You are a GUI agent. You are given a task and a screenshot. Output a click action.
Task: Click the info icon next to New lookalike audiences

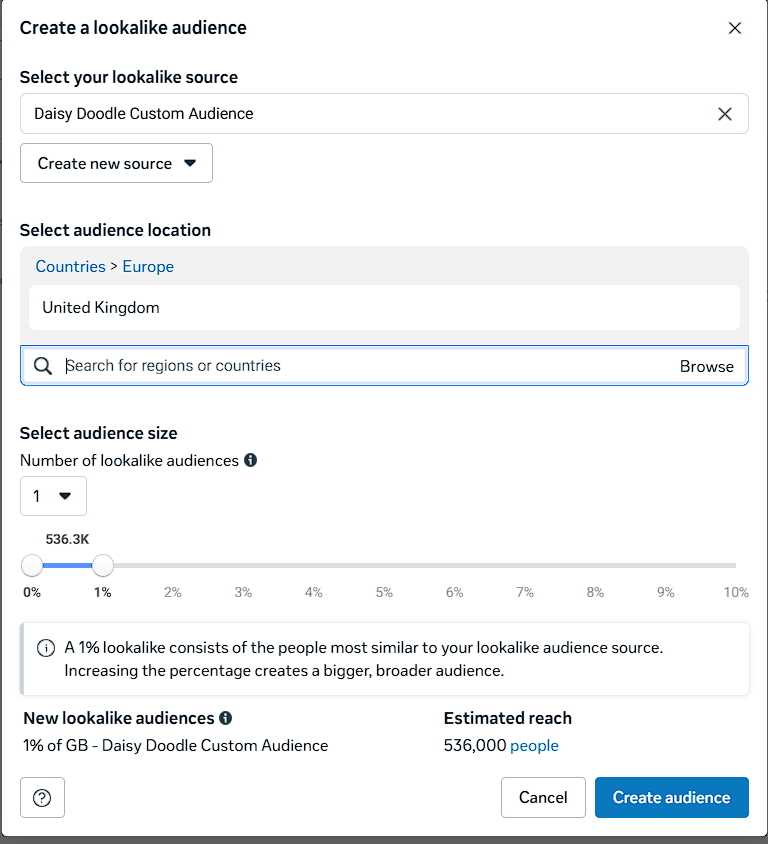pyautogui.click(x=226, y=718)
